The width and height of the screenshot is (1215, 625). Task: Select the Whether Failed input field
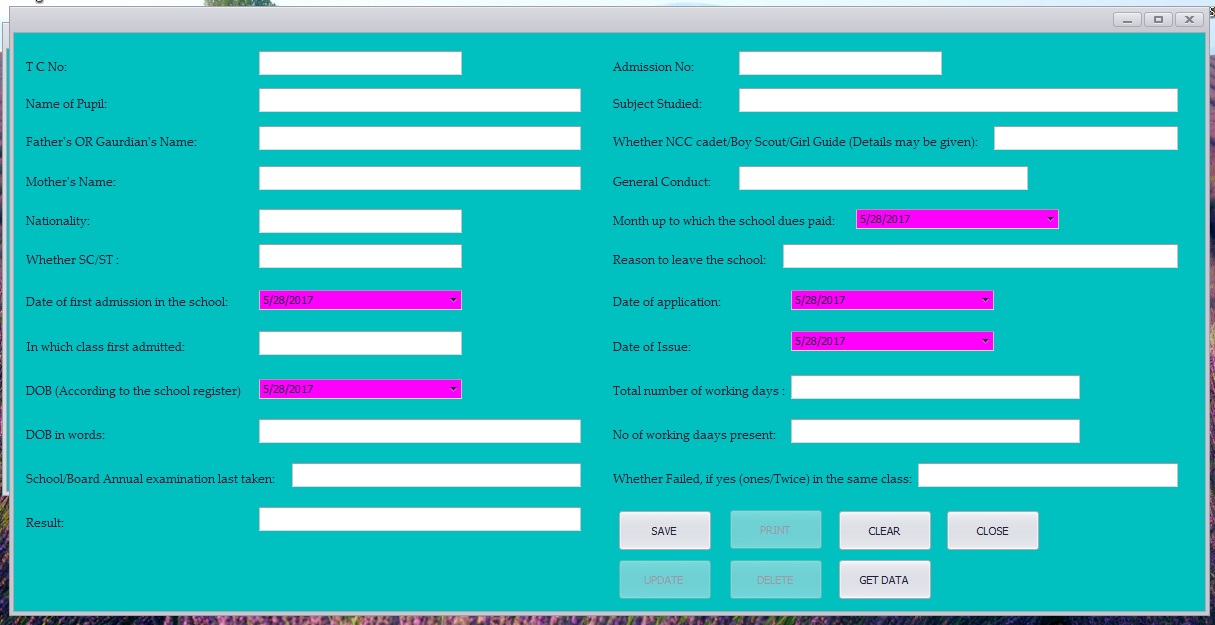1048,475
